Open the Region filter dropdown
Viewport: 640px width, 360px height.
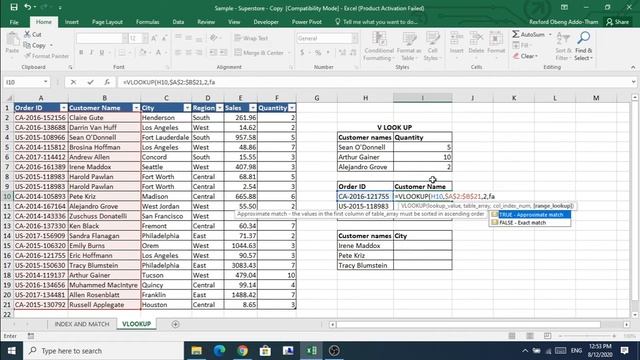tap(220, 108)
